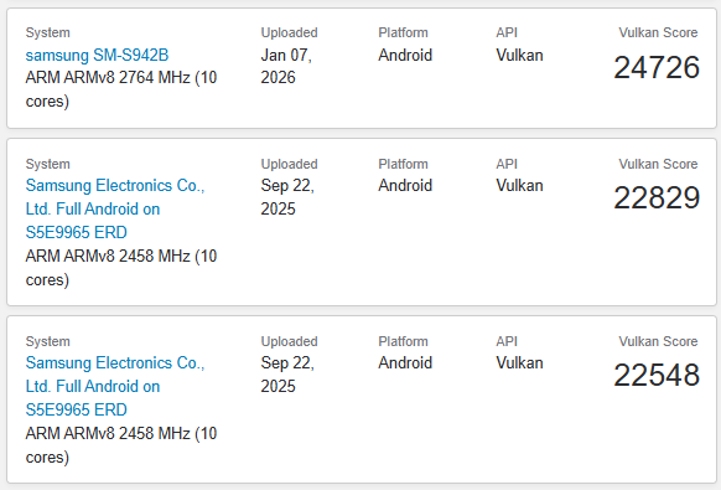The width and height of the screenshot is (721, 490).
Task: Click the System label above samsung SM-S942B
Action: click(48, 33)
